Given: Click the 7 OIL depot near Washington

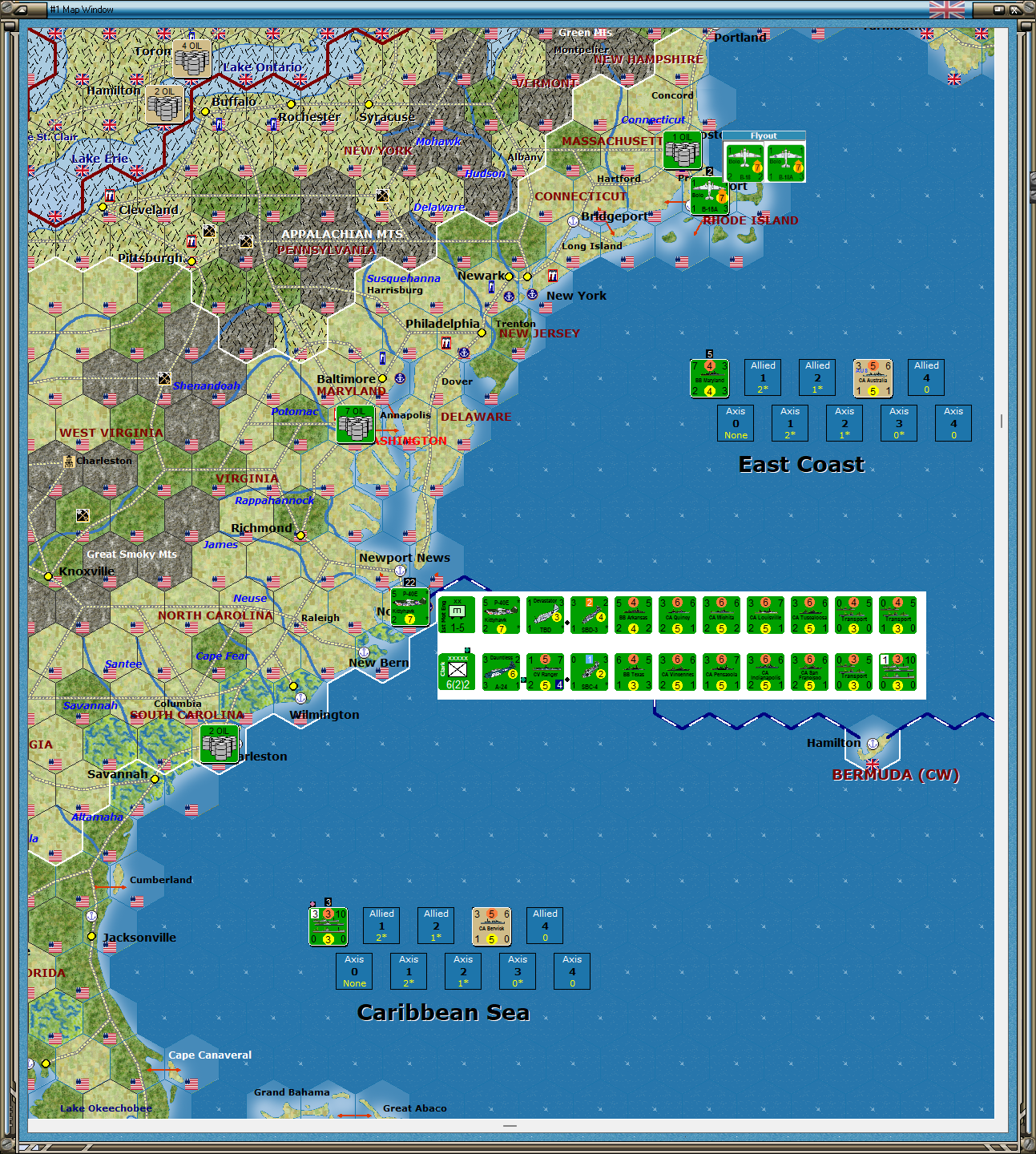Looking at the screenshot, I should click(x=355, y=425).
